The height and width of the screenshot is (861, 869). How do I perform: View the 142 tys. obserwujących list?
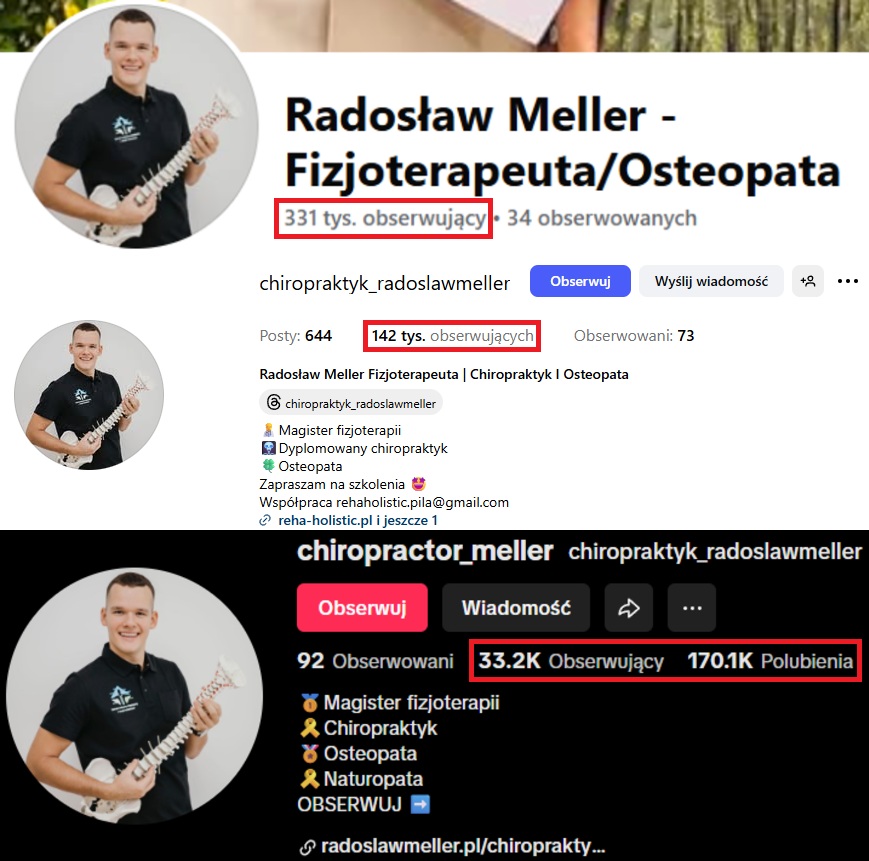click(452, 336)
